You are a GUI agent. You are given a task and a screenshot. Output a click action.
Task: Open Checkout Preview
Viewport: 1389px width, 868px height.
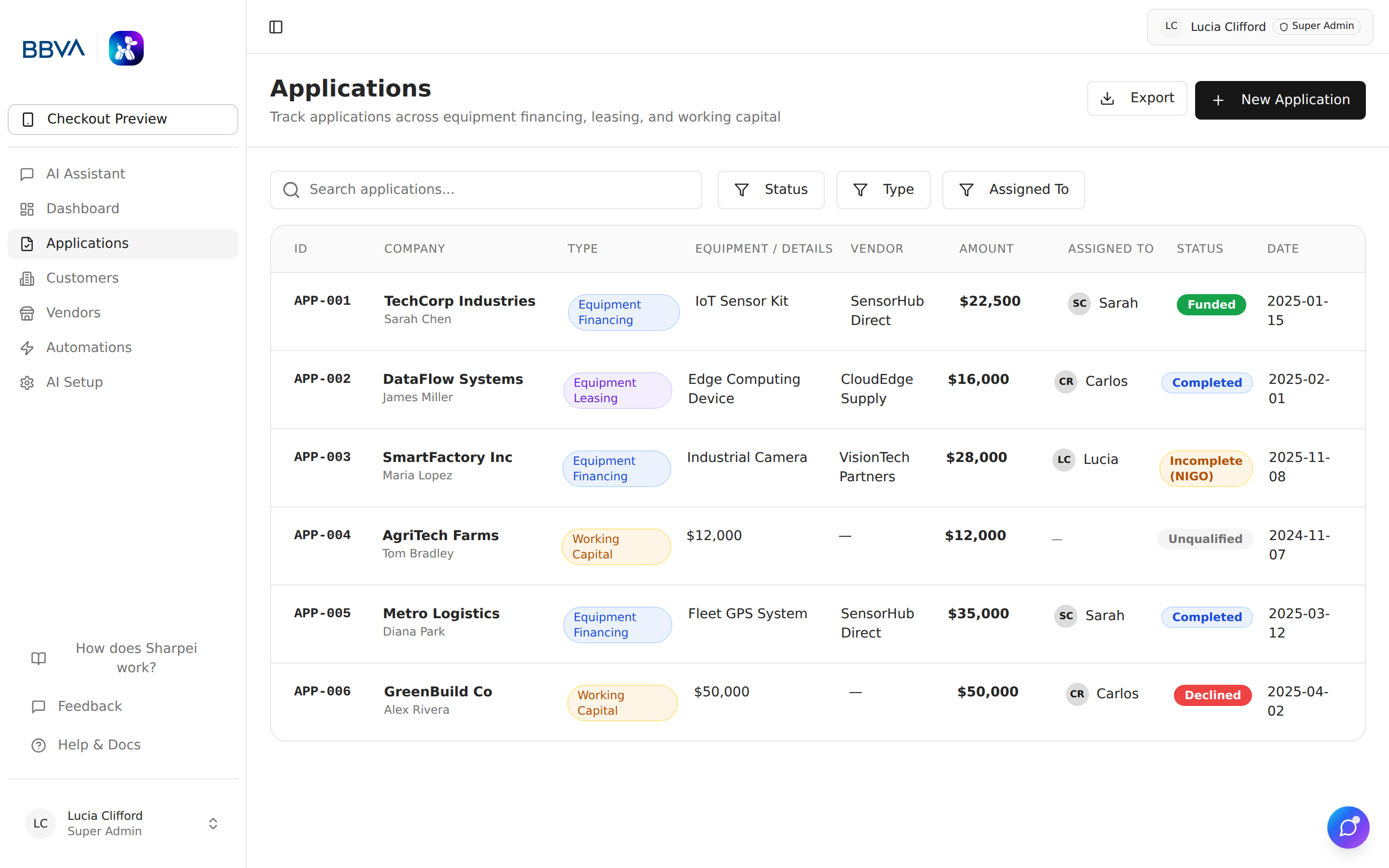[123, 119]
